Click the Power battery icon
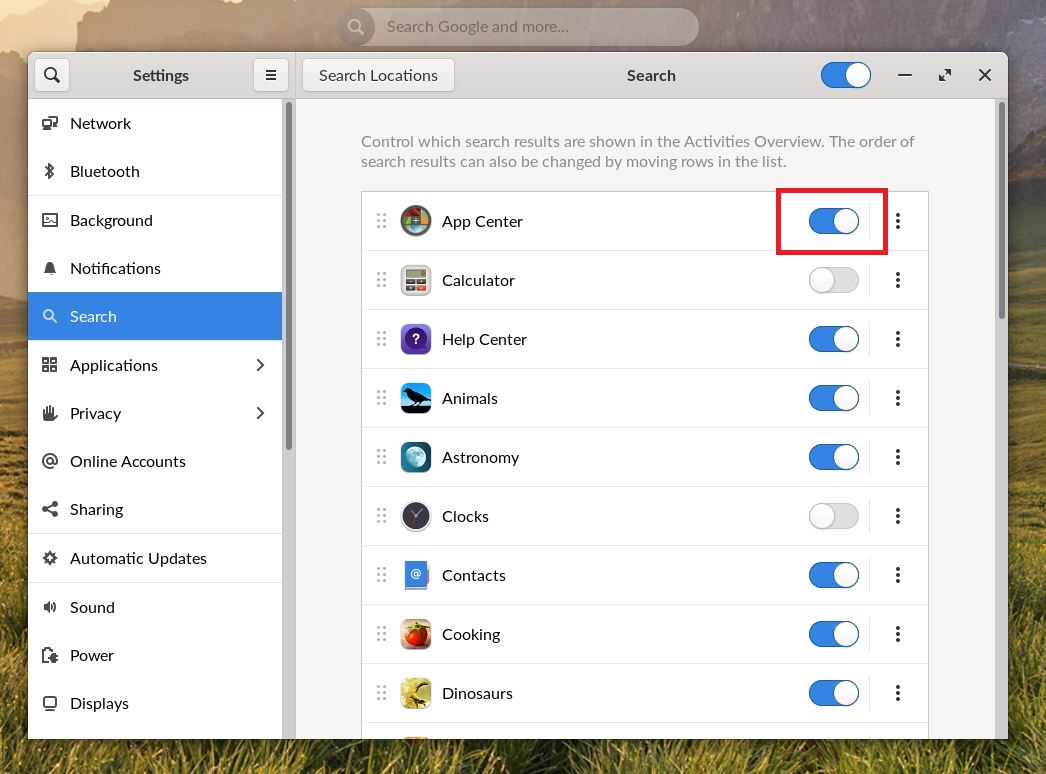This screenshot has width=1046, height=774. (50, 655)
